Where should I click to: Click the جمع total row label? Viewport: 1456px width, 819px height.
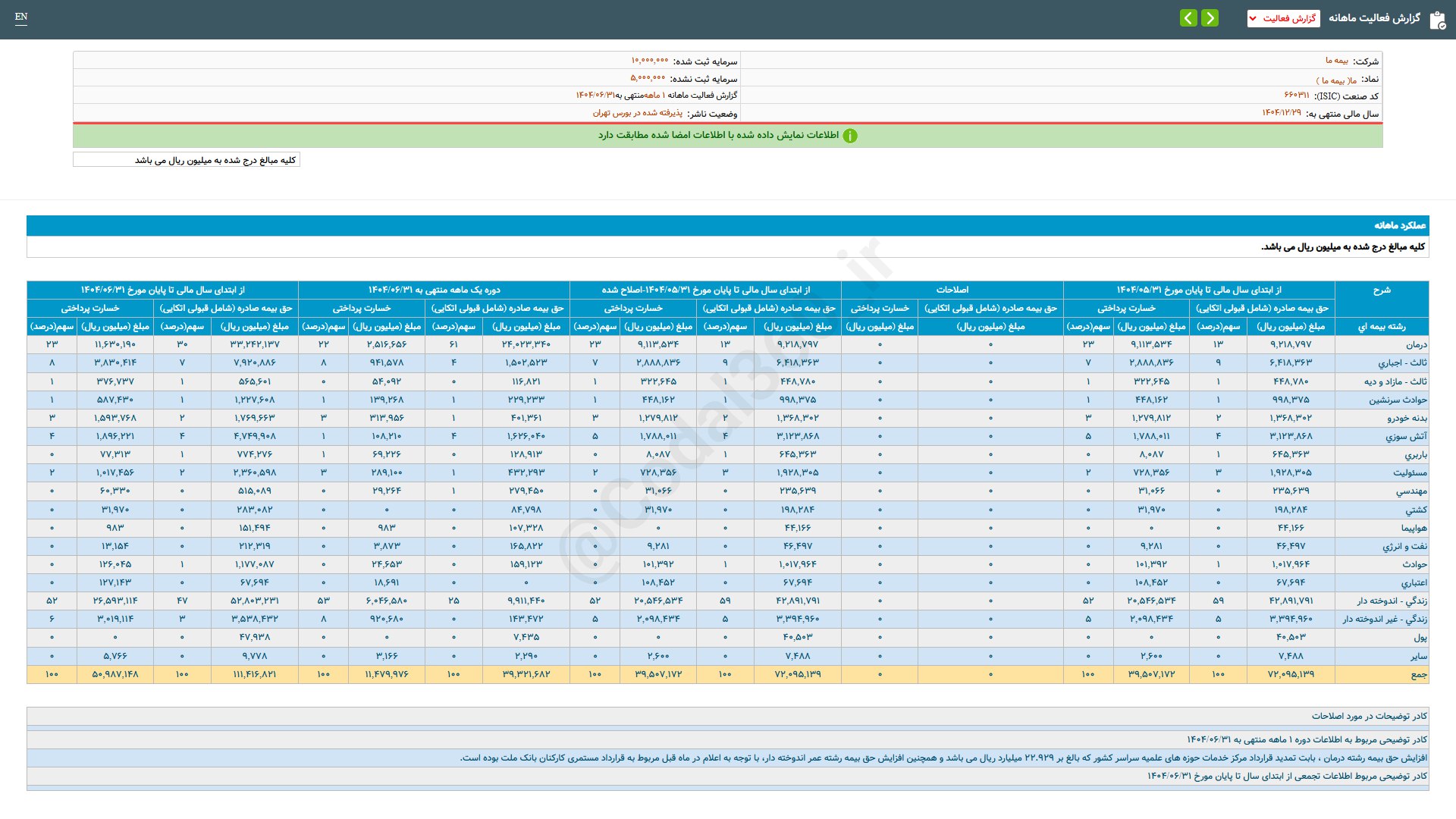[1418, 674]
